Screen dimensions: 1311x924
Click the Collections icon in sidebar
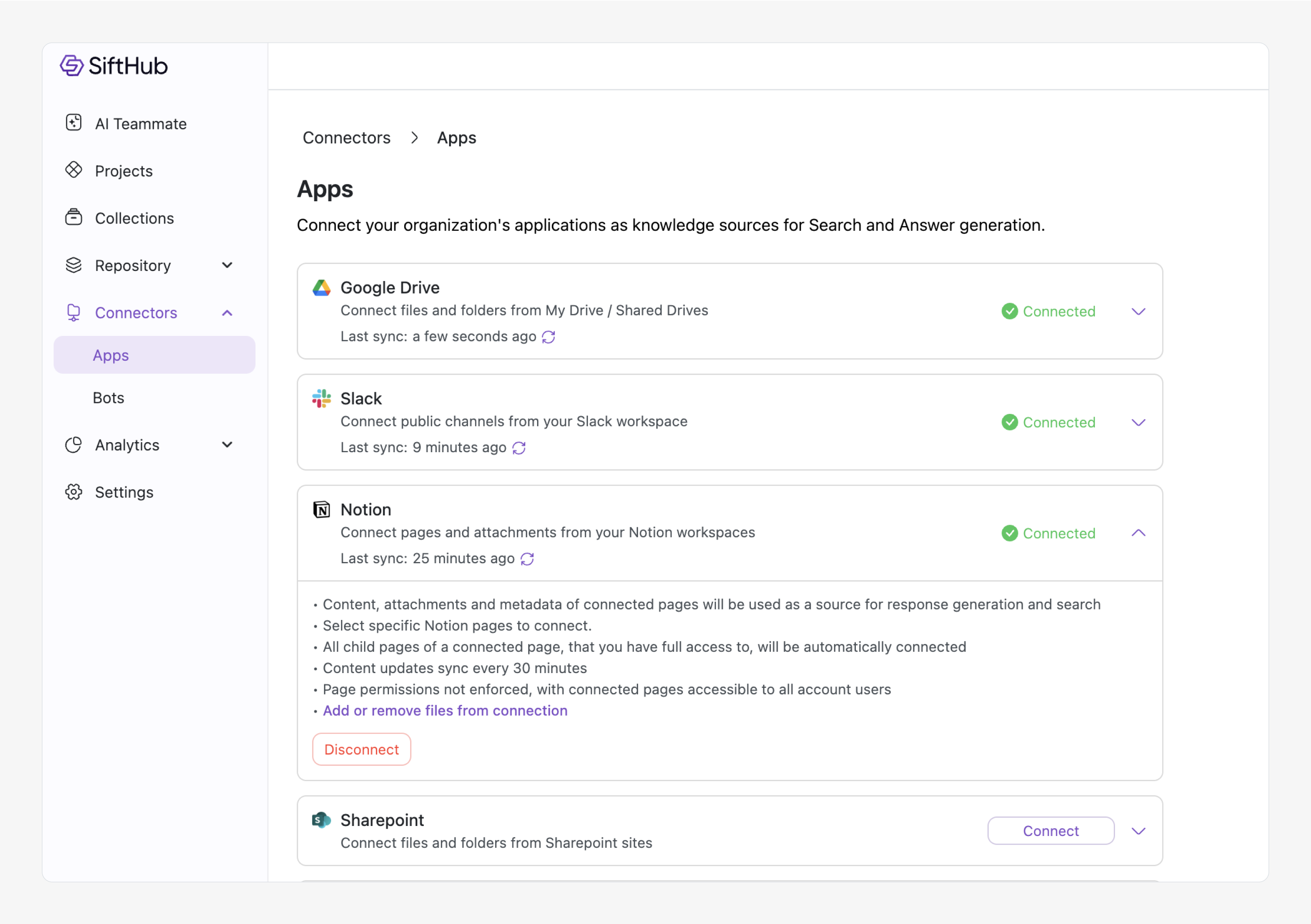74,217
